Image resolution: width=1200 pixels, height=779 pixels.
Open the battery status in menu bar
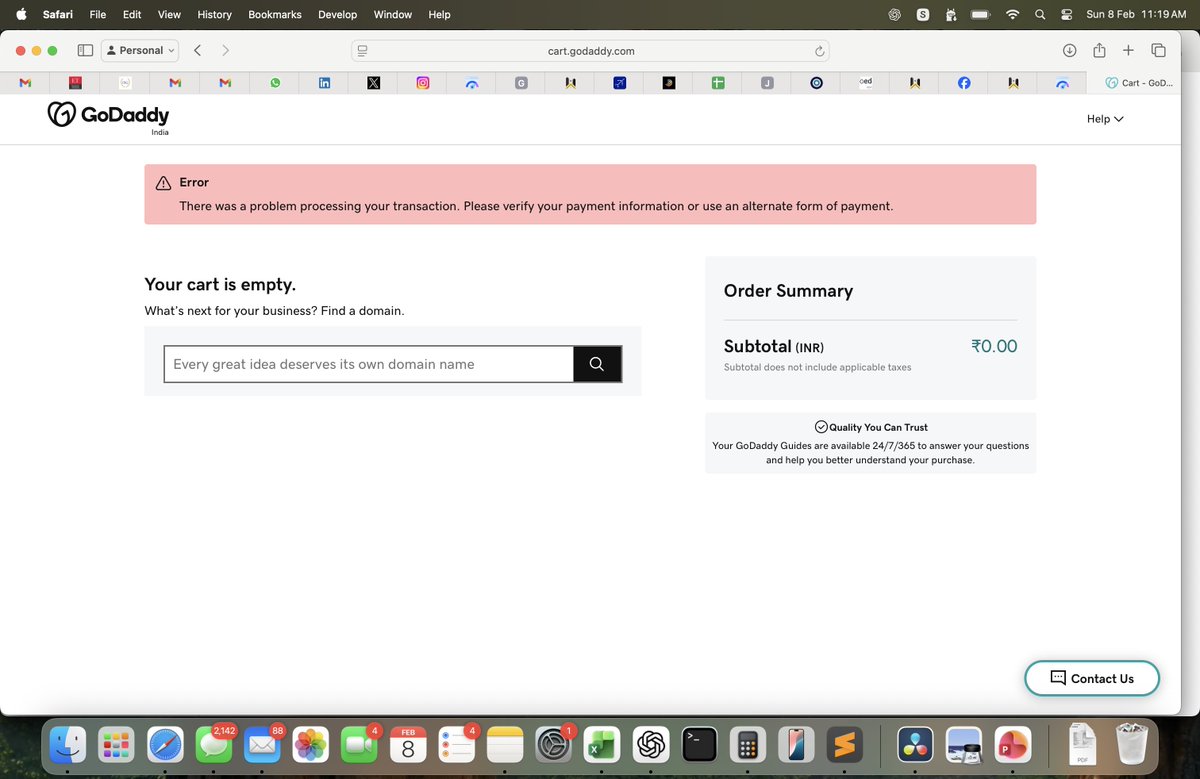pyautogui.click(x=981, y=14)
